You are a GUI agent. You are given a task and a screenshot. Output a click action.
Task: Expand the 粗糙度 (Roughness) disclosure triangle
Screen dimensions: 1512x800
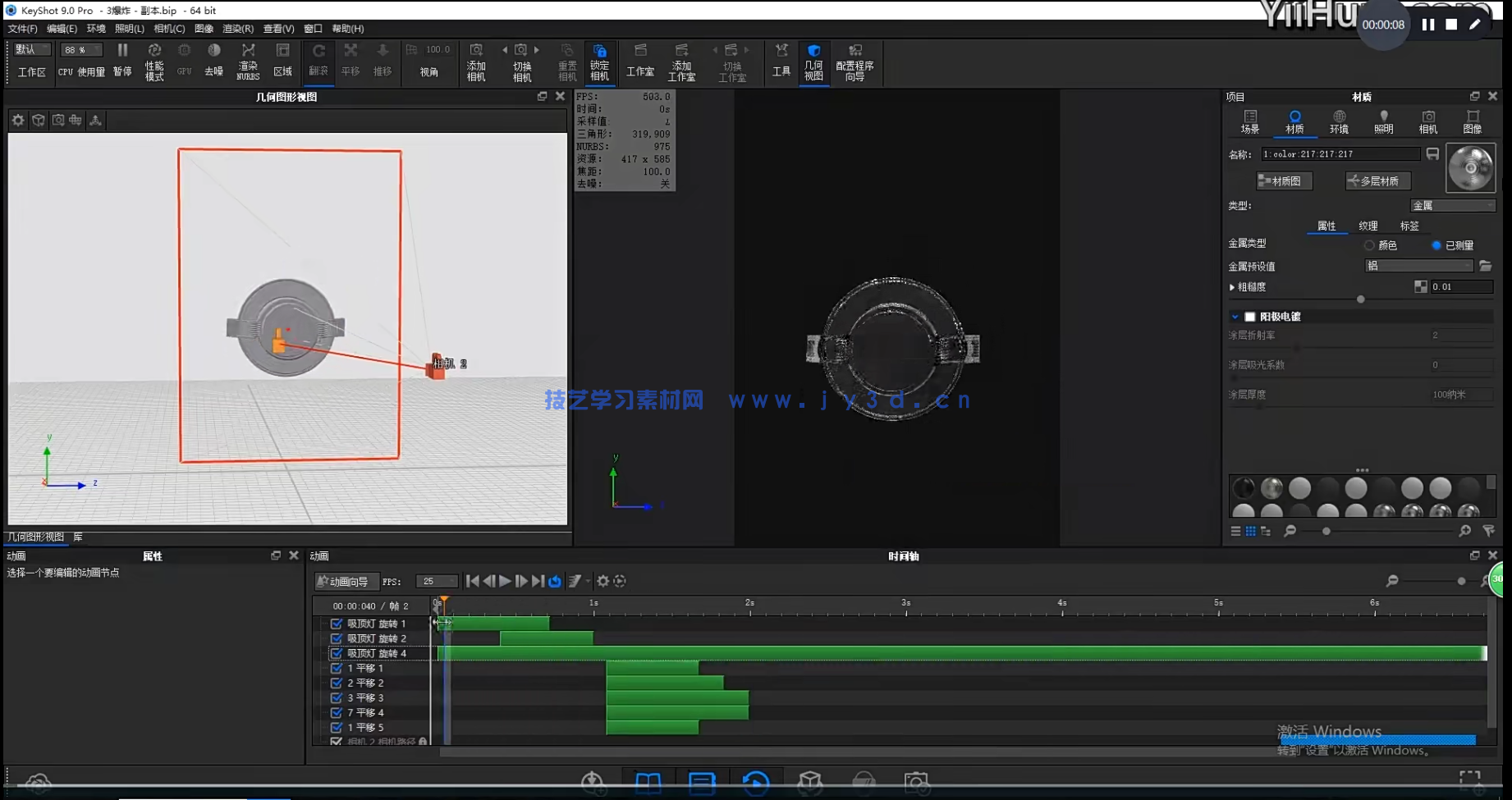coord(1232,287)
